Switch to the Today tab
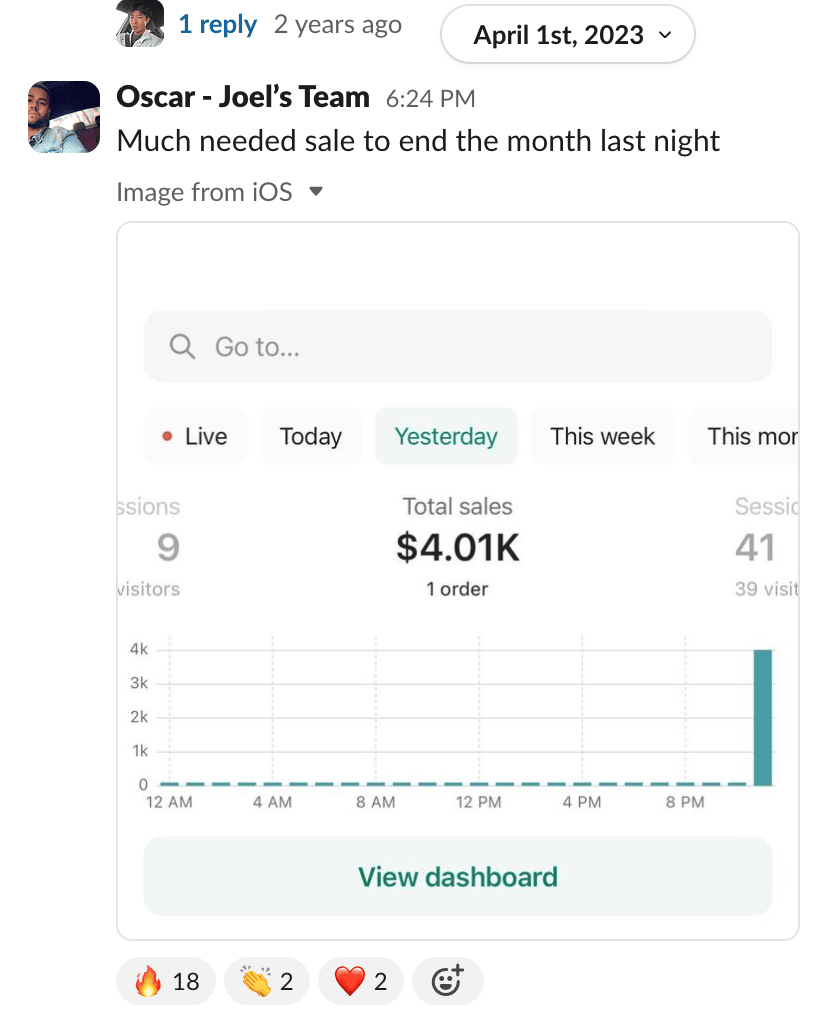Screen dimensions: 826x1020 pos(310,437)
